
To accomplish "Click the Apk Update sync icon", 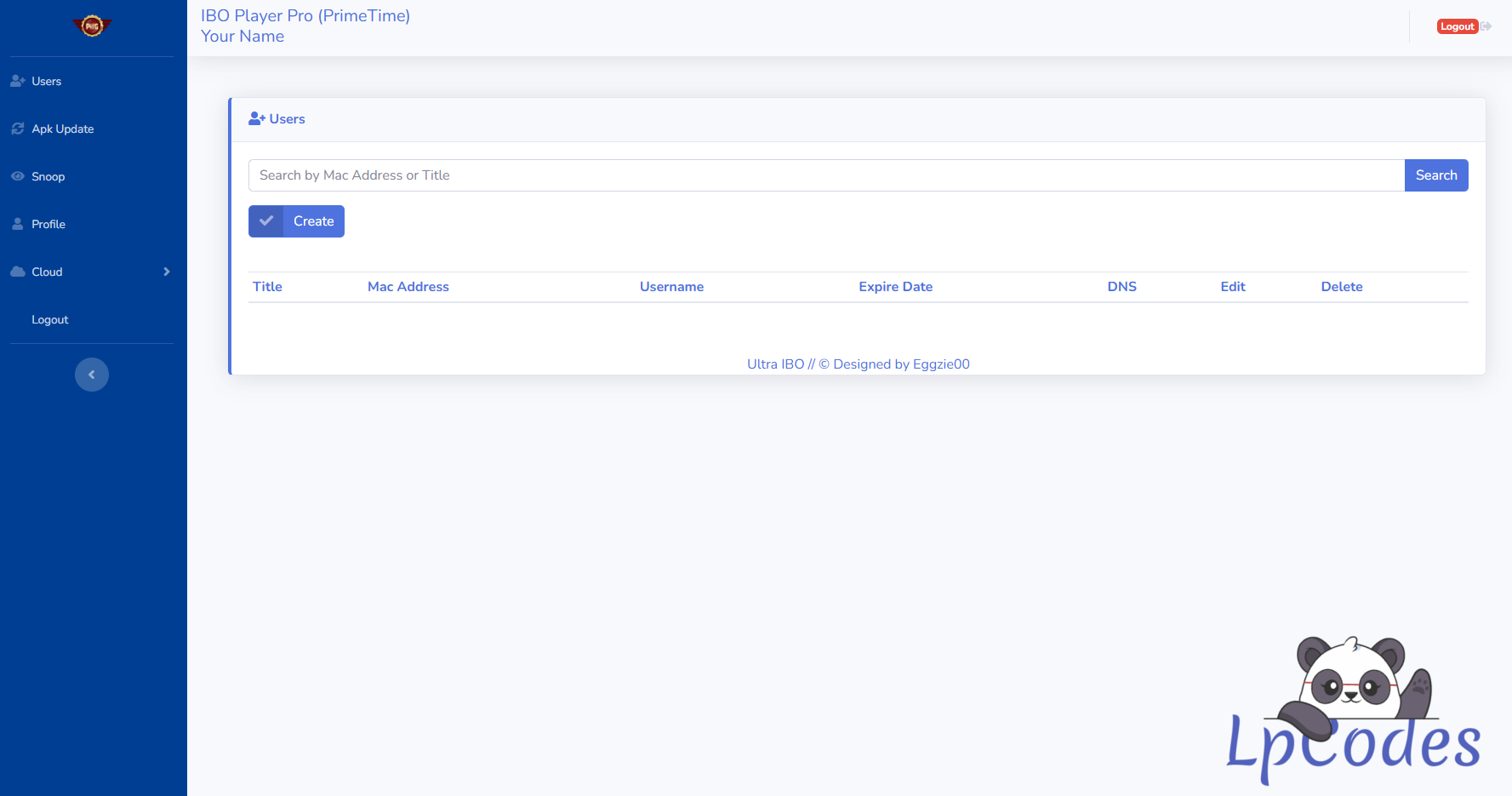I will tap(18, 129).
